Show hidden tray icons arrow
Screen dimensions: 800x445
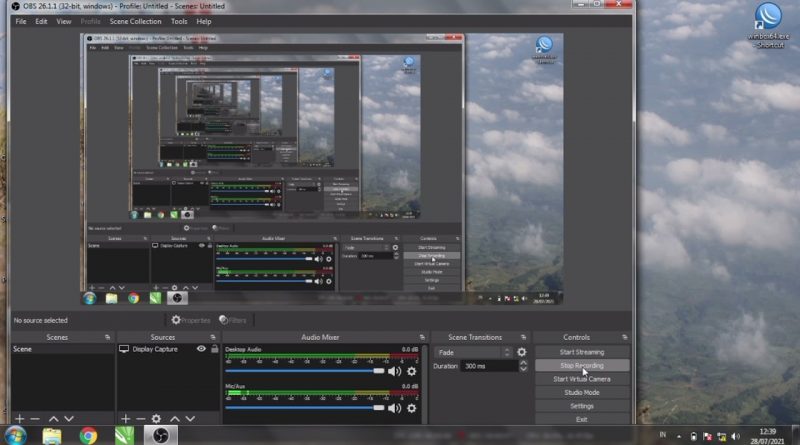tap(679, 436)
